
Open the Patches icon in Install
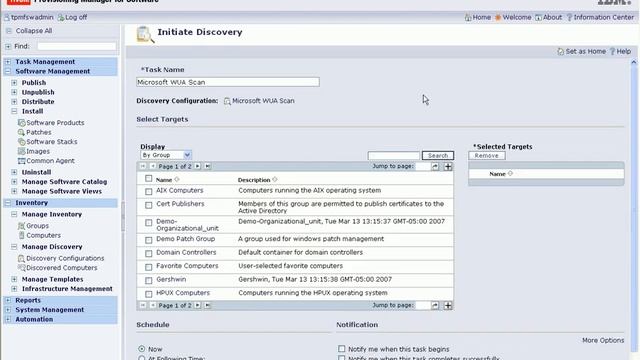coord(21,132)
